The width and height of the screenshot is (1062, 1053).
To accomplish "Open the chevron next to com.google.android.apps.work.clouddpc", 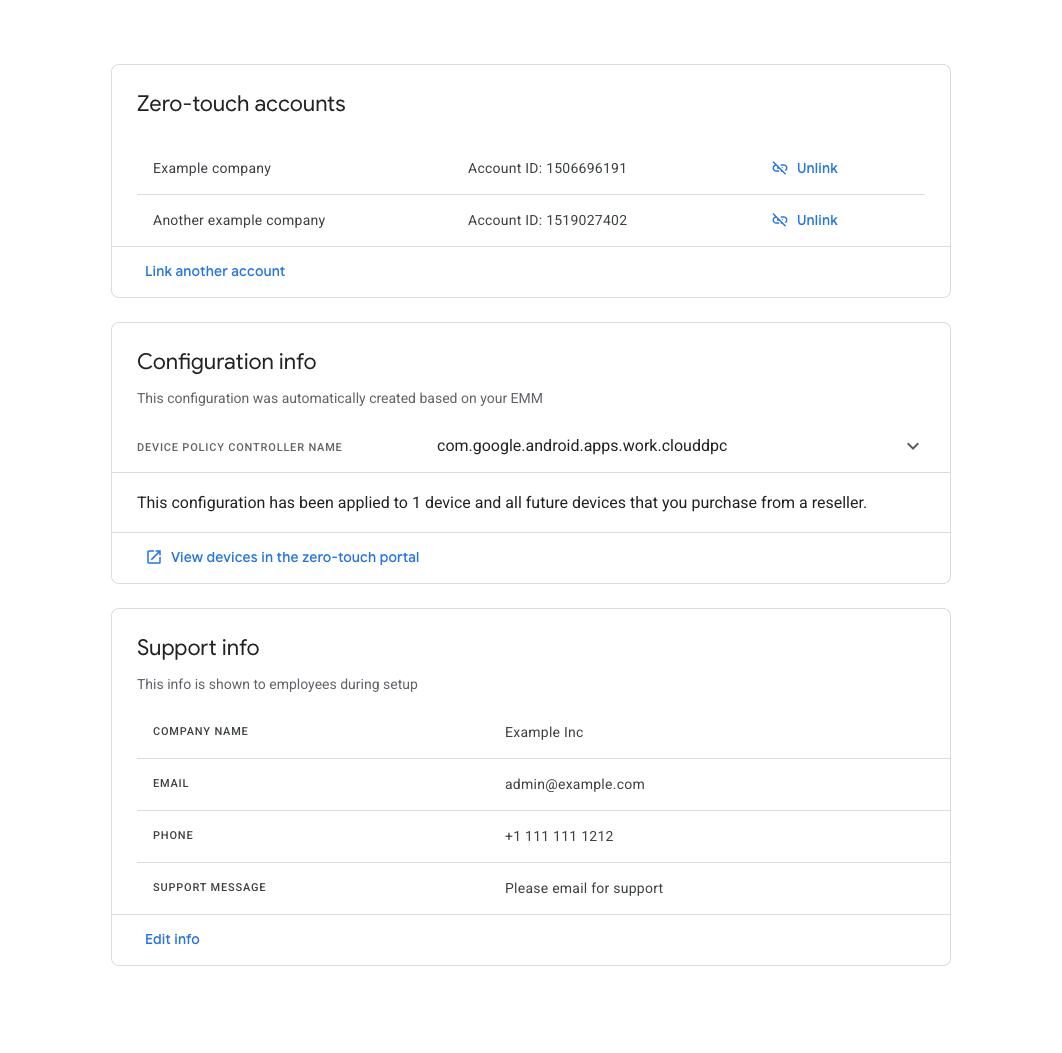I will click(x=912, y=446).
